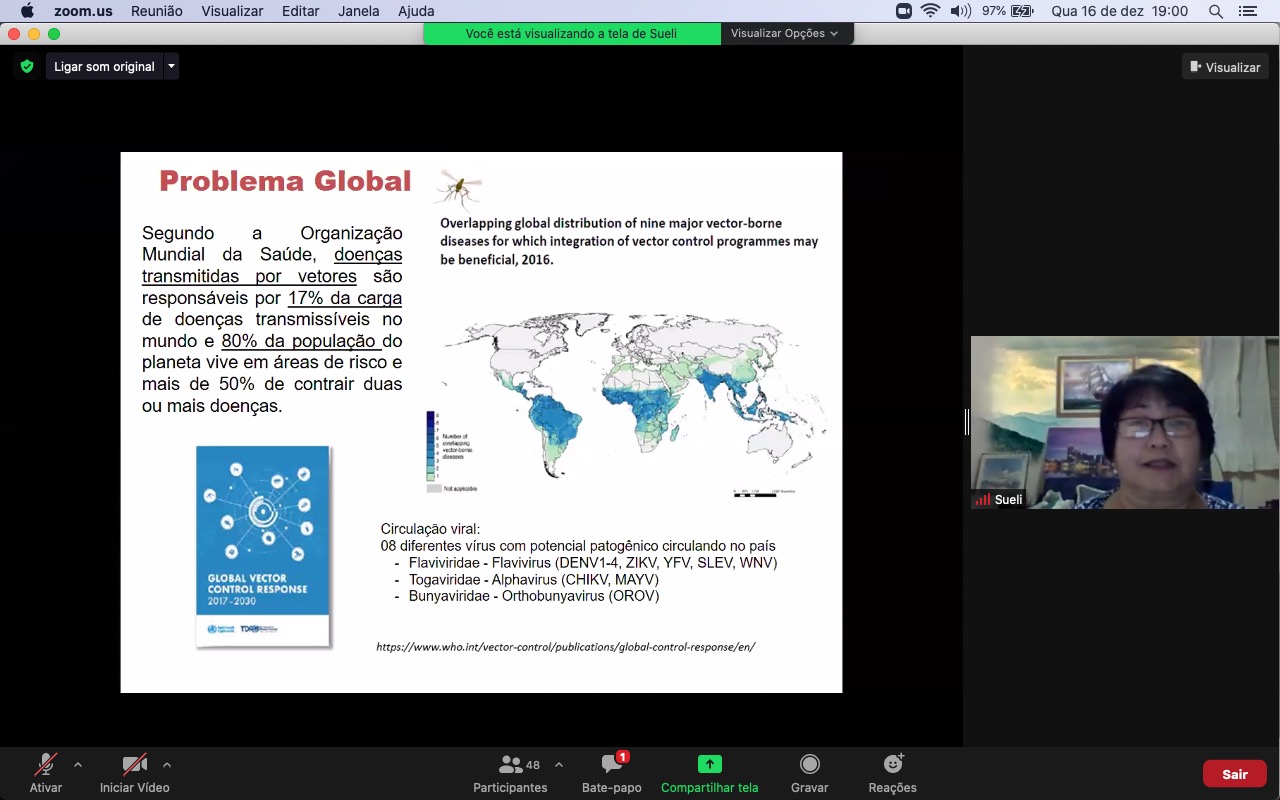Viewport: 1280px width, 800px height.
Task: Open the Wi-Fi status icon
Action: tap(930, 11)
